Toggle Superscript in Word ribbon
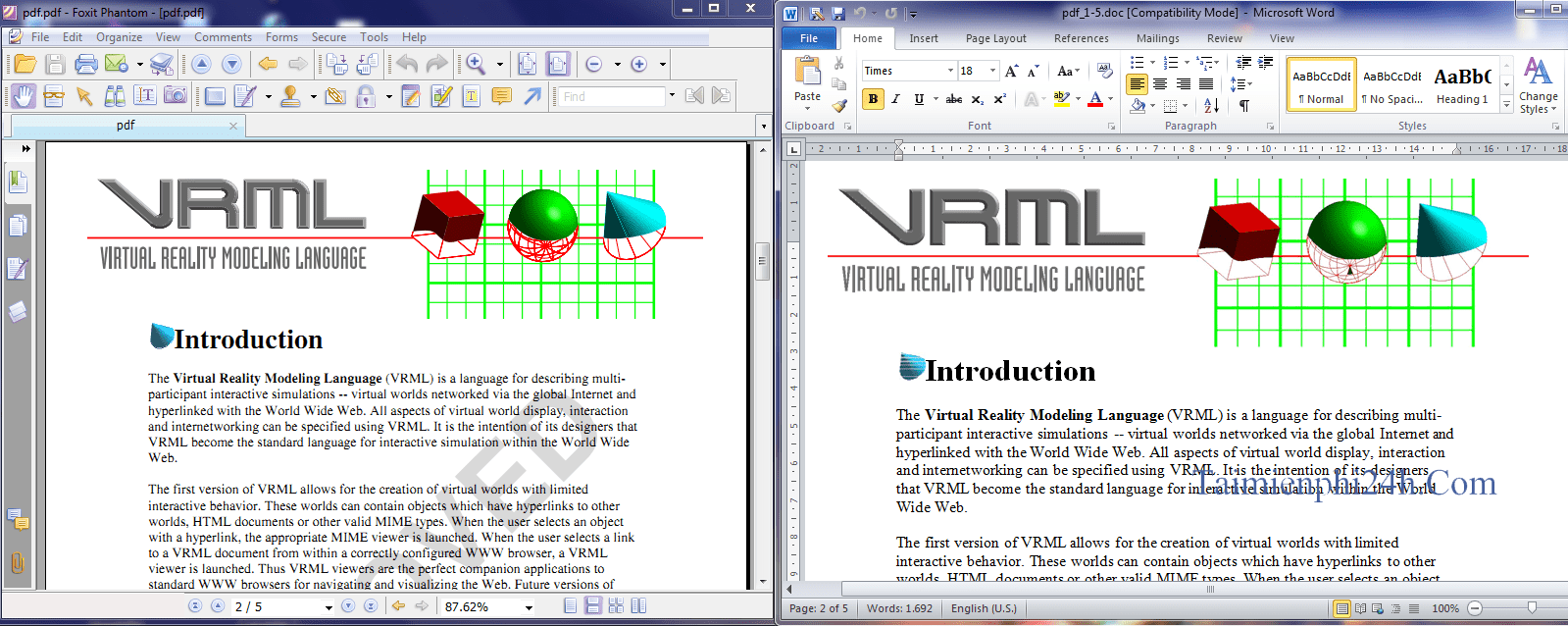The width and height of the screenshot is (1568, 626). pos(1000,99)
